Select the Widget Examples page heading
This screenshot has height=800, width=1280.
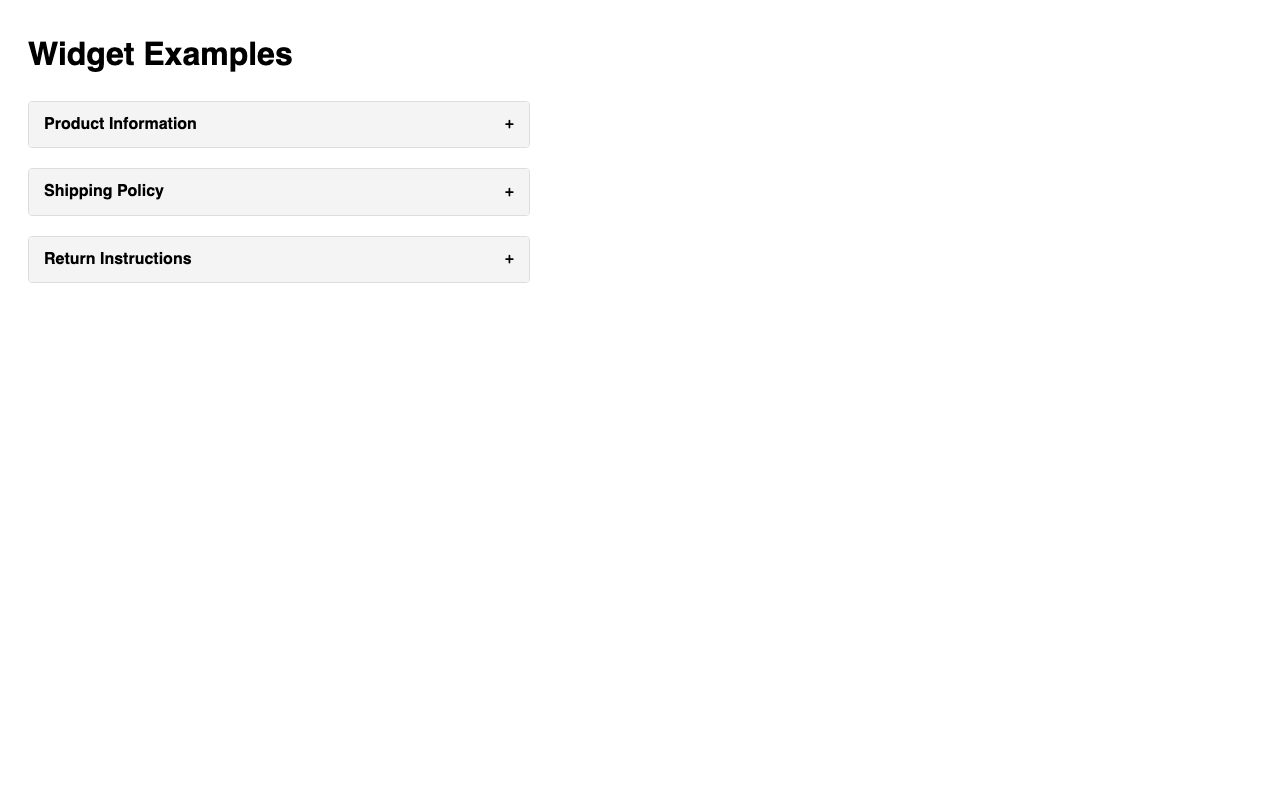click(160, 54)
